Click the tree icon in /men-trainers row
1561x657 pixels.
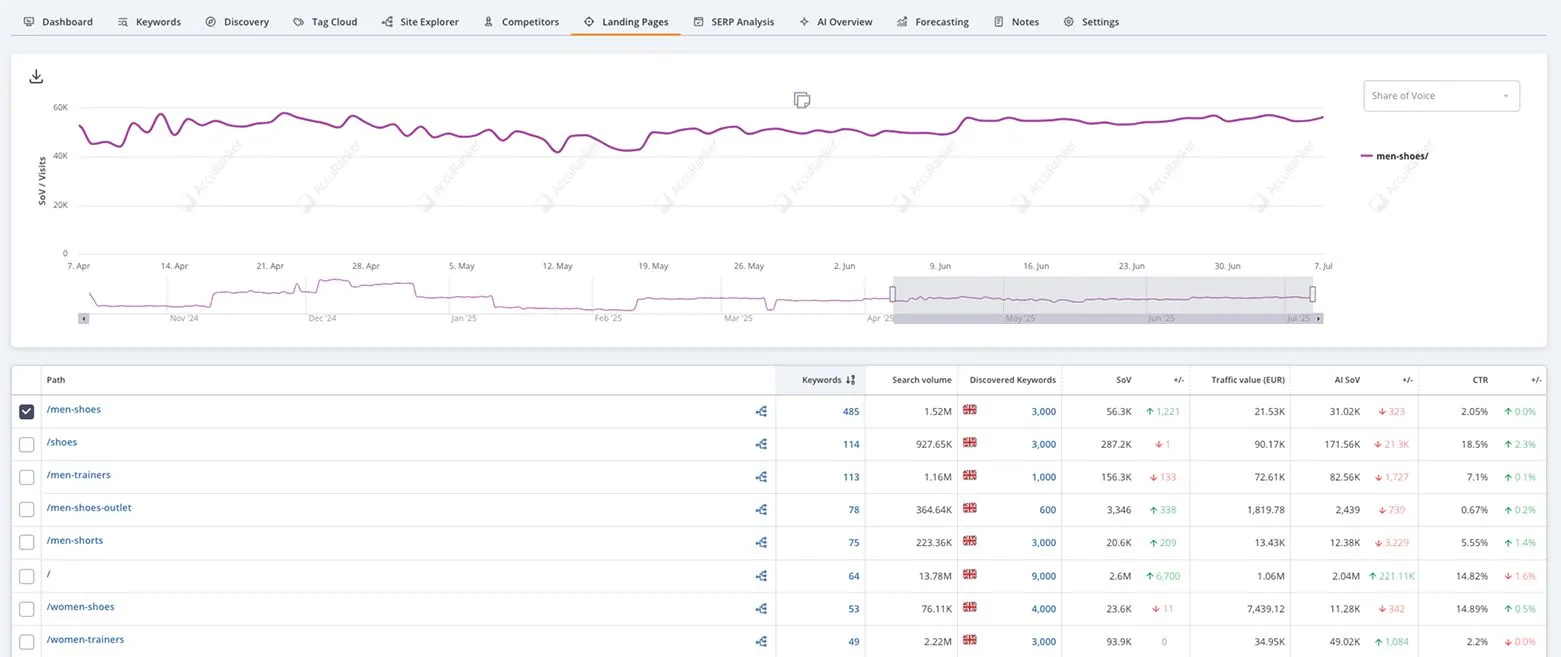(x=761, y=477)
